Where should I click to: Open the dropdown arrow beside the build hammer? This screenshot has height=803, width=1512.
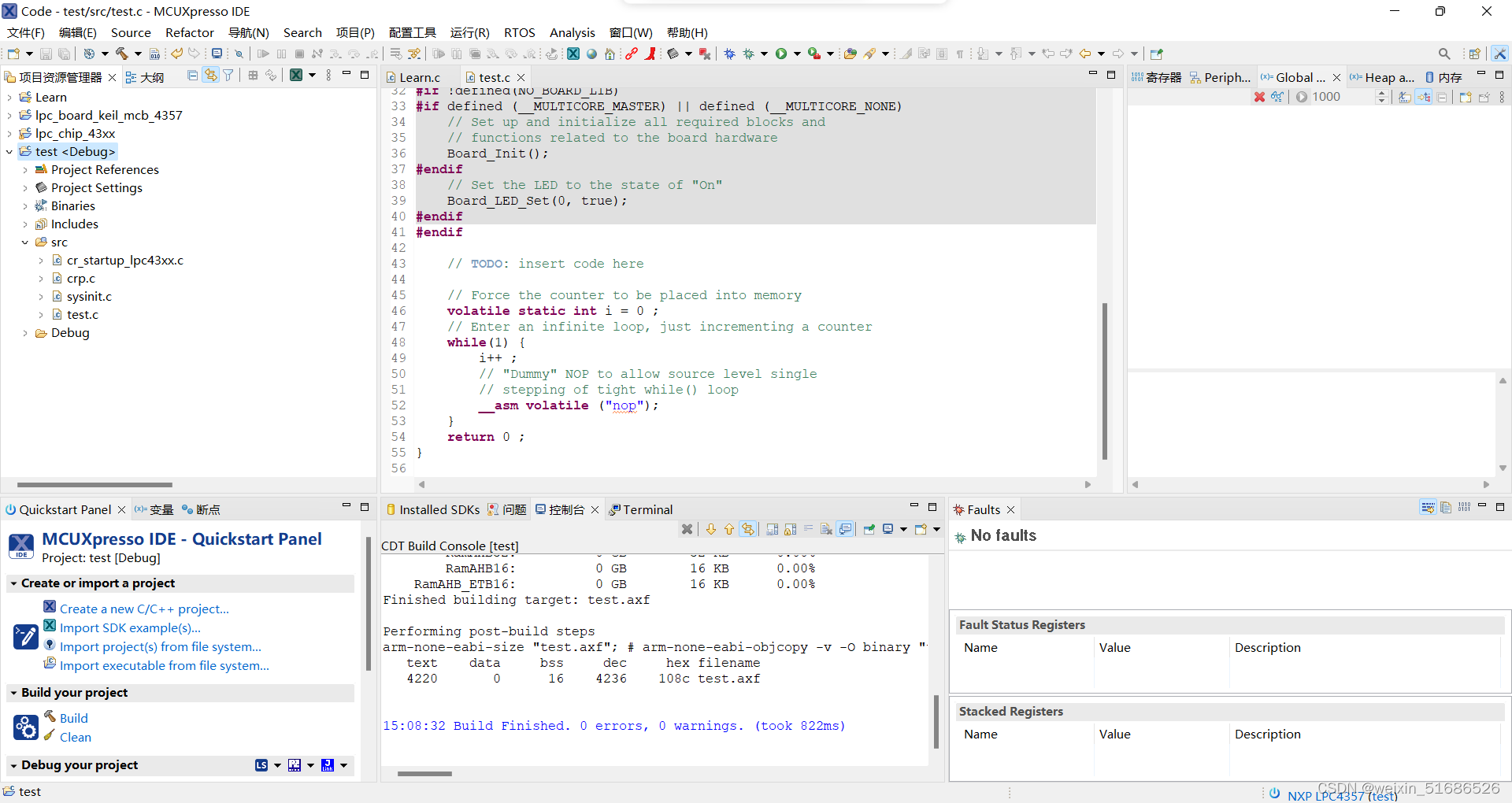tap(138, 54)
